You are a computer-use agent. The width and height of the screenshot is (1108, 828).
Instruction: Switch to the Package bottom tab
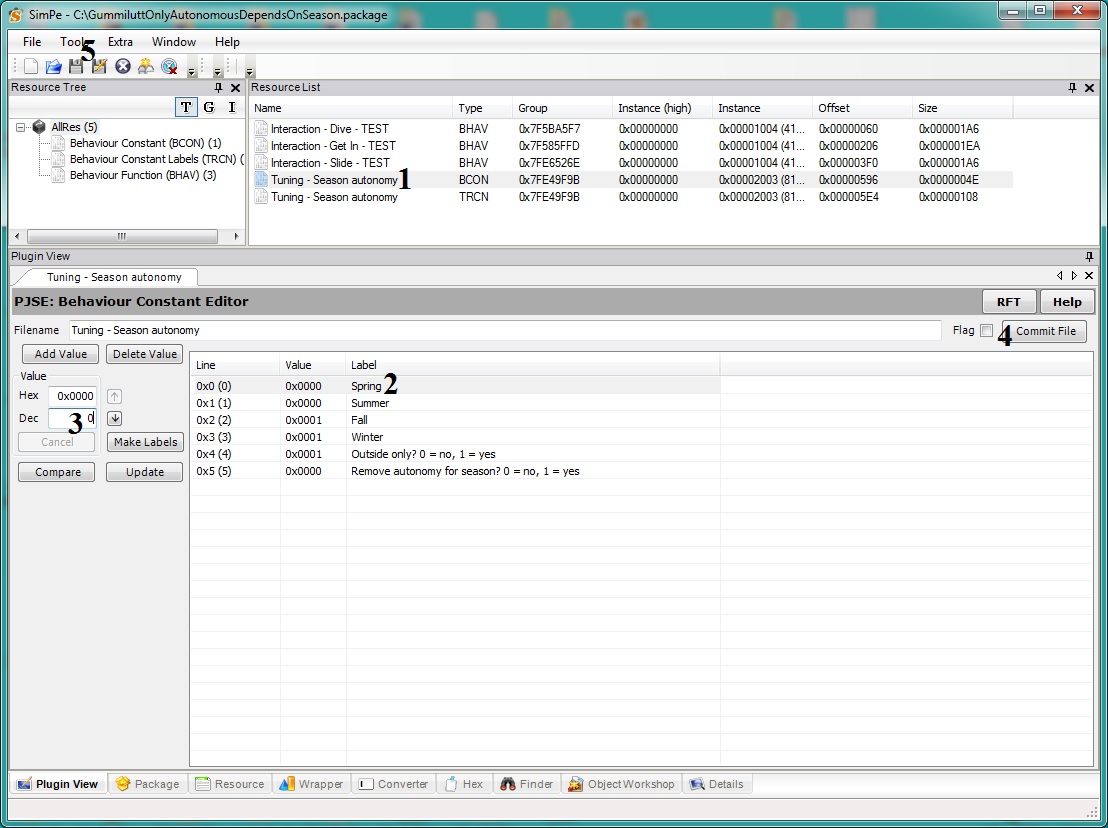(x=148, y=783)
